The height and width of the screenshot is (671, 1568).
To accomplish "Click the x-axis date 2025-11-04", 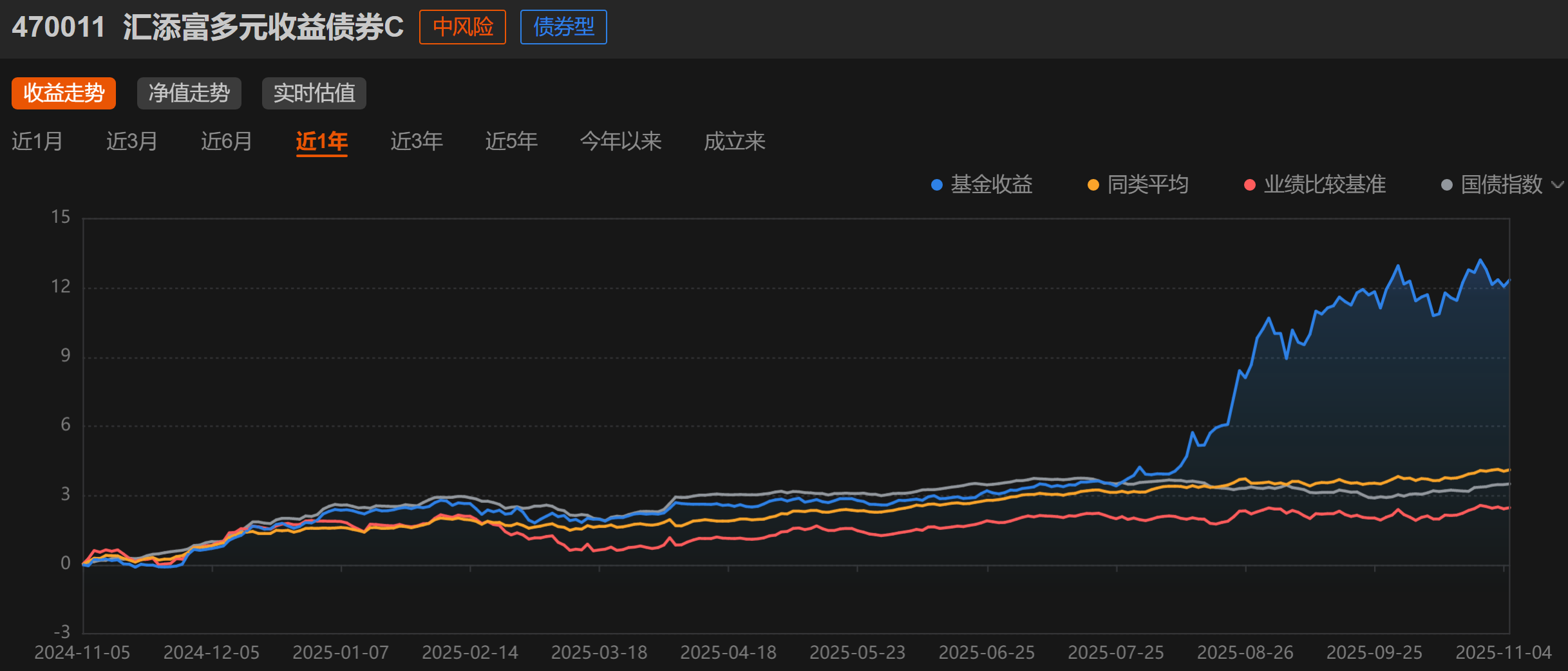I will (1504, 653).
